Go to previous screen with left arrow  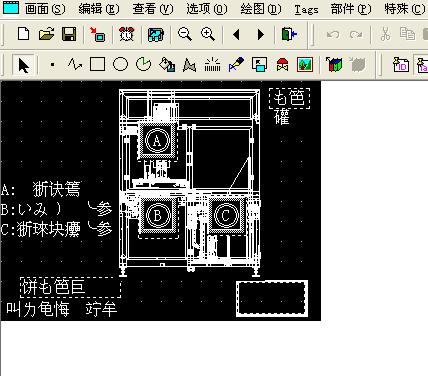point(236,34)
